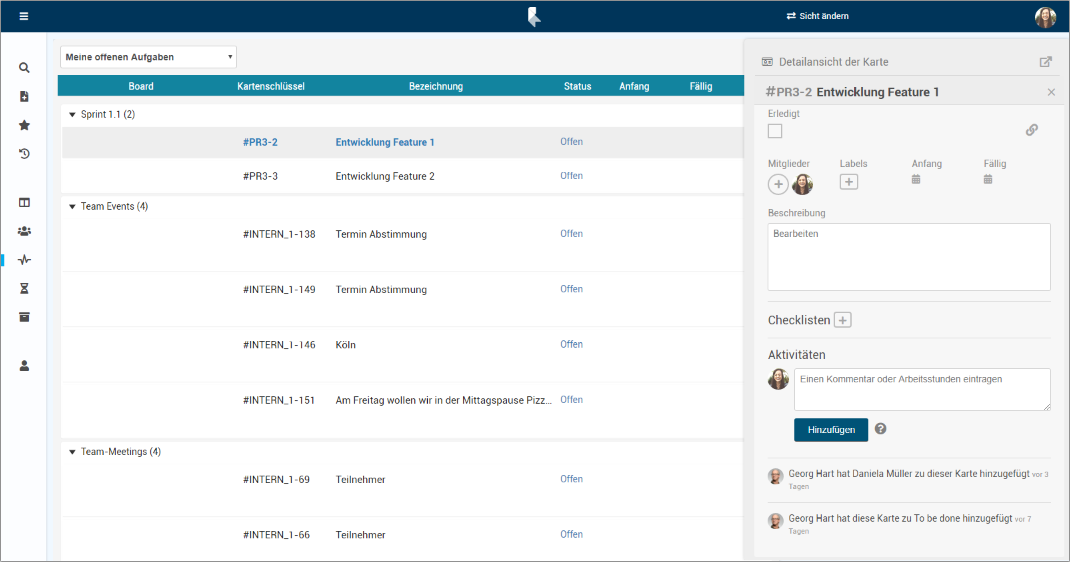Collapse the Team-Meetings group
1070x562 pixels.
[72, 452]
